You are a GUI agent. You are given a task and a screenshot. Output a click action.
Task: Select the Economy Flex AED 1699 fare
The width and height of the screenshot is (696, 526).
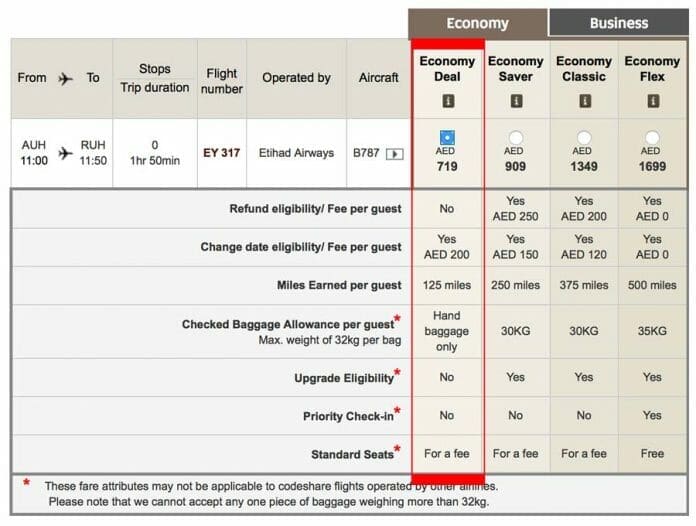pos(652,138)
